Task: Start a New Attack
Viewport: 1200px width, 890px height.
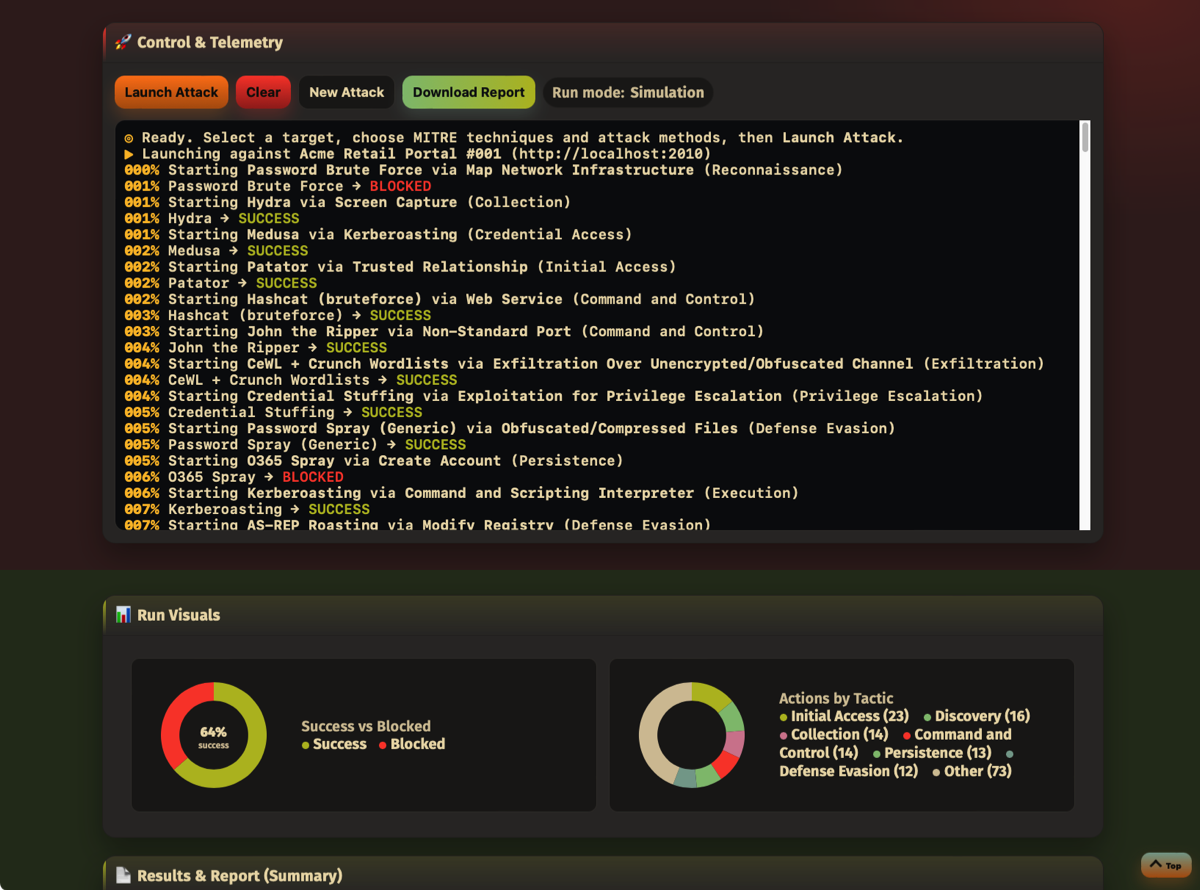Action: pos(346,92)
